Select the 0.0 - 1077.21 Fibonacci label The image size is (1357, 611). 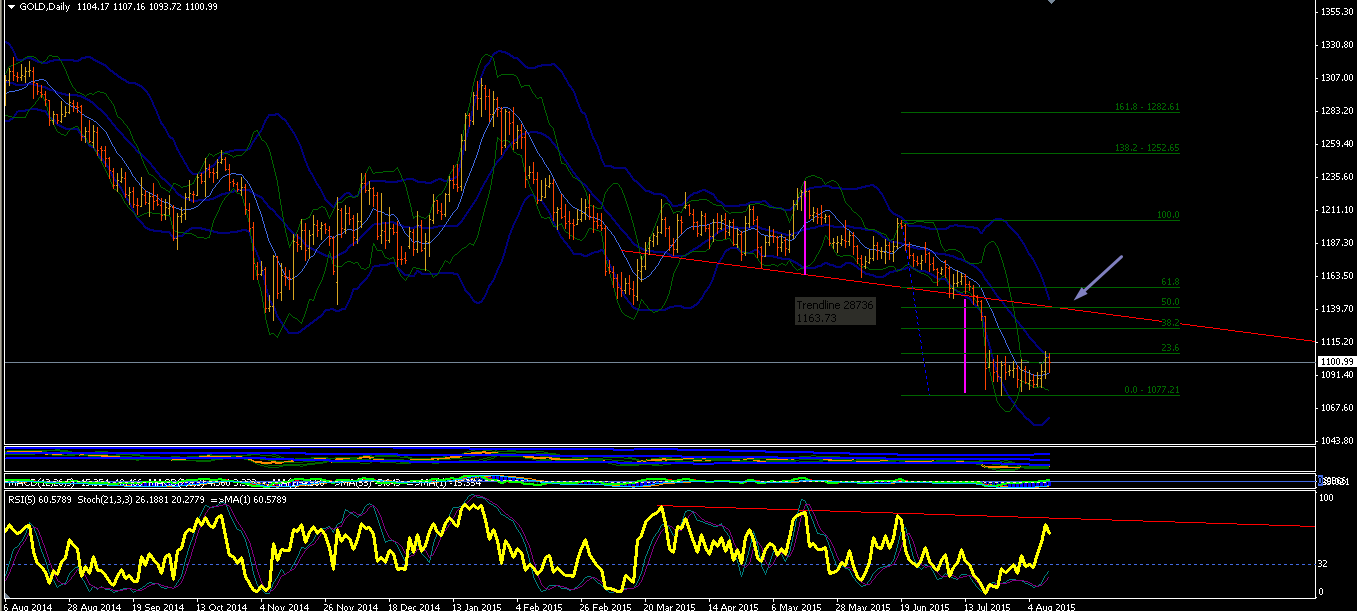click(1153, 390)
